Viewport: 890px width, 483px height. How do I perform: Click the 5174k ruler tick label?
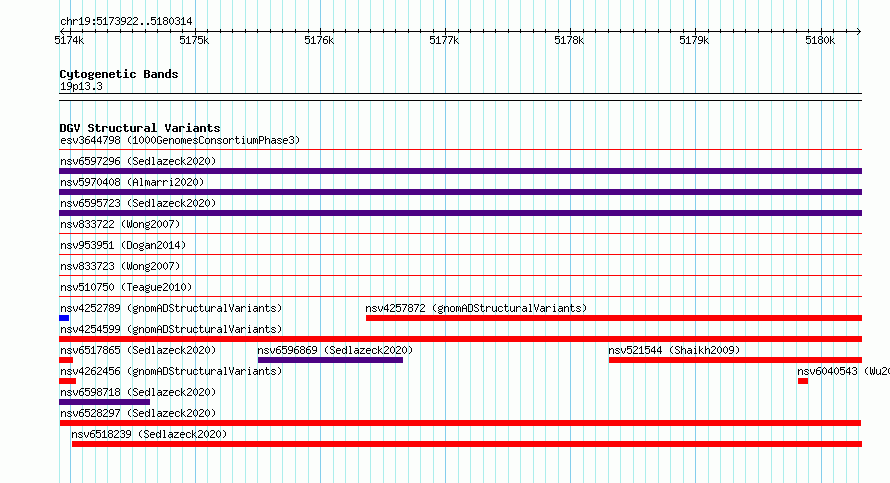point(69,40)
